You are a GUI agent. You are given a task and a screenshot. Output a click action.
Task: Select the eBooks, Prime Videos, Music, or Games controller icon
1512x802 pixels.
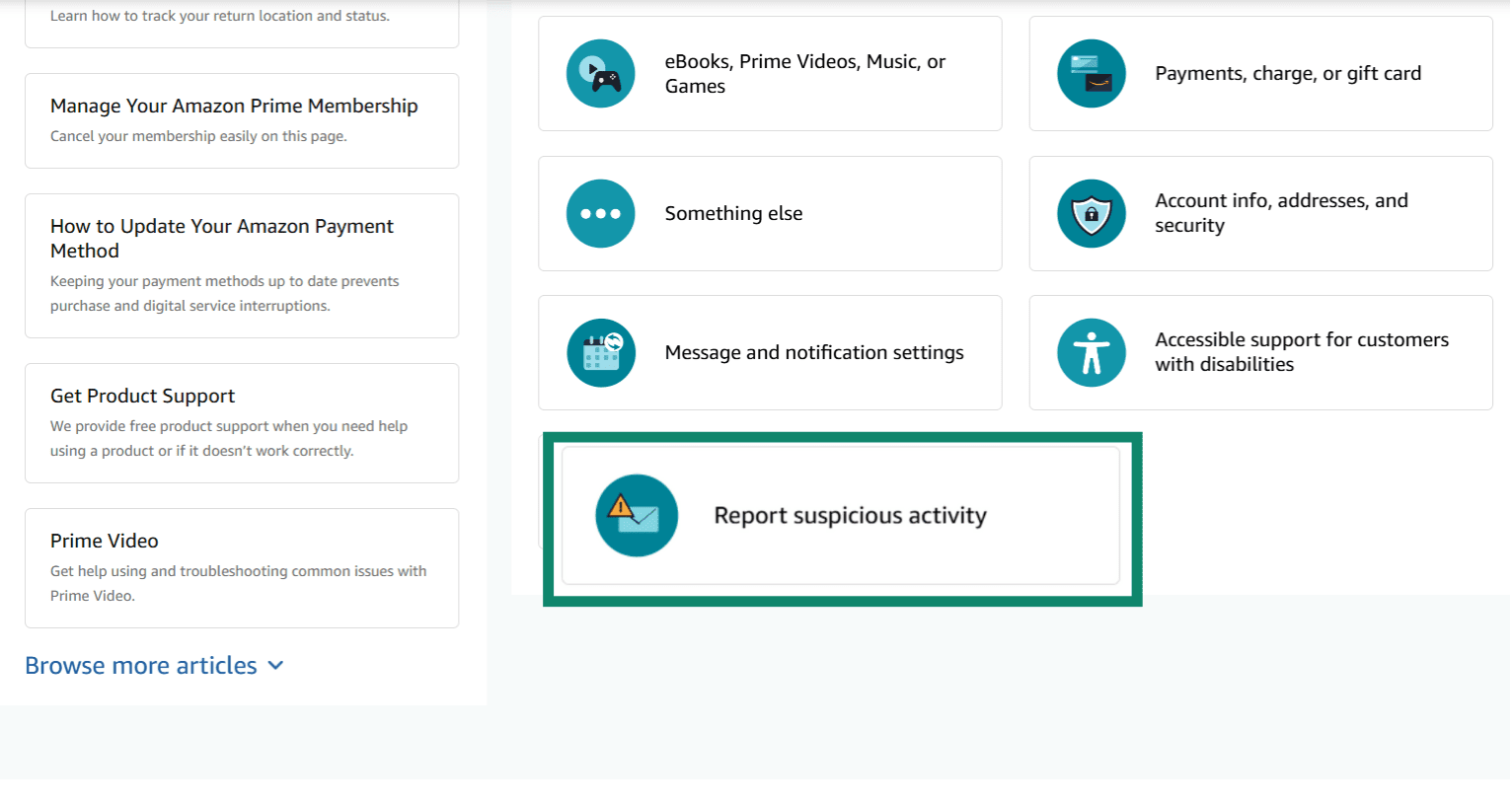point(601,73)
